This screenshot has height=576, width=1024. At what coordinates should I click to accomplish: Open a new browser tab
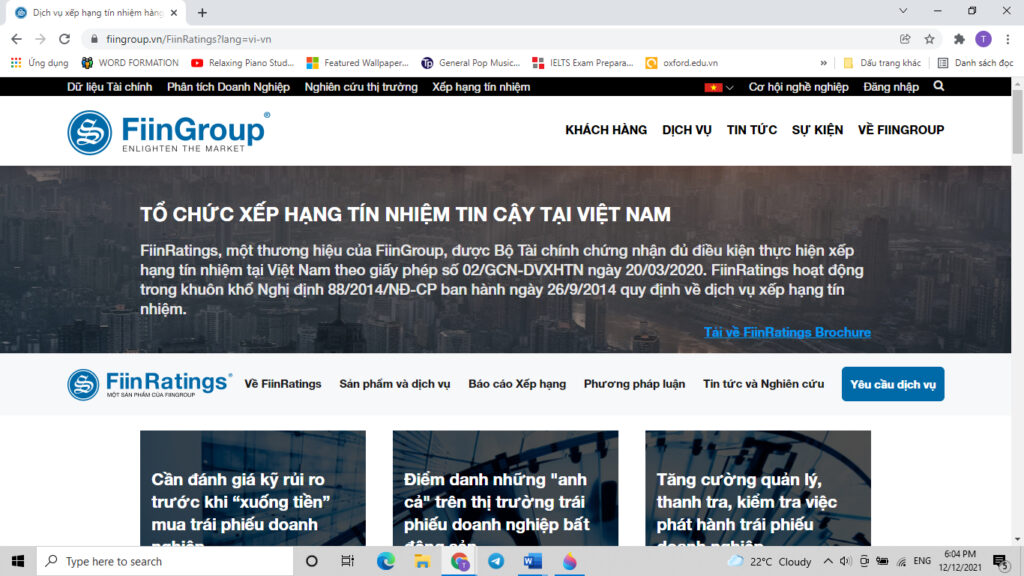(202, 12)
